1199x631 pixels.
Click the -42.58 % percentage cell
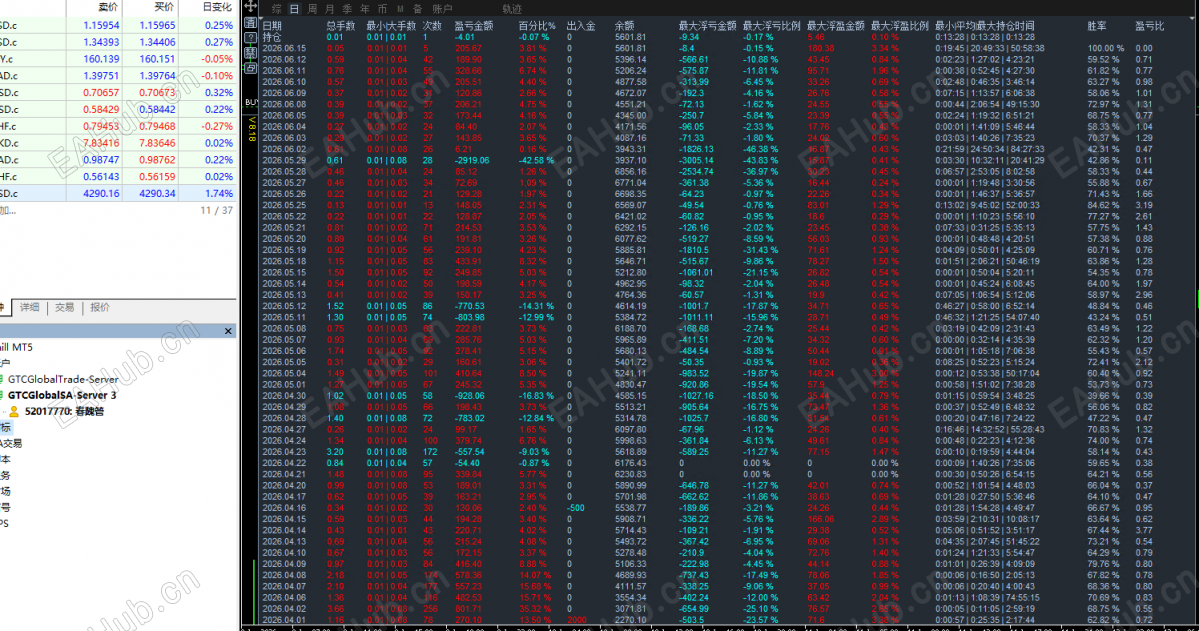pyautogui.click(x=536, y=161)
